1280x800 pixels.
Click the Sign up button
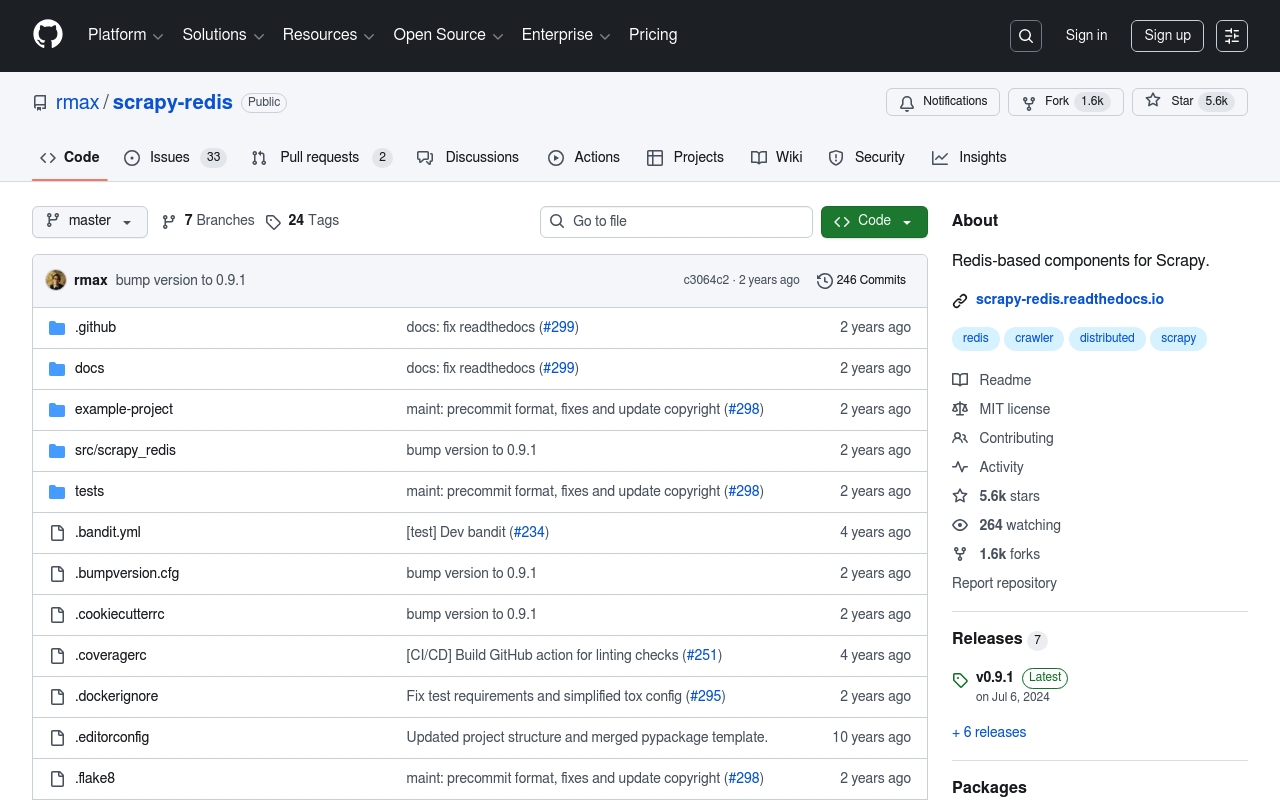[x=1167, y=36]
